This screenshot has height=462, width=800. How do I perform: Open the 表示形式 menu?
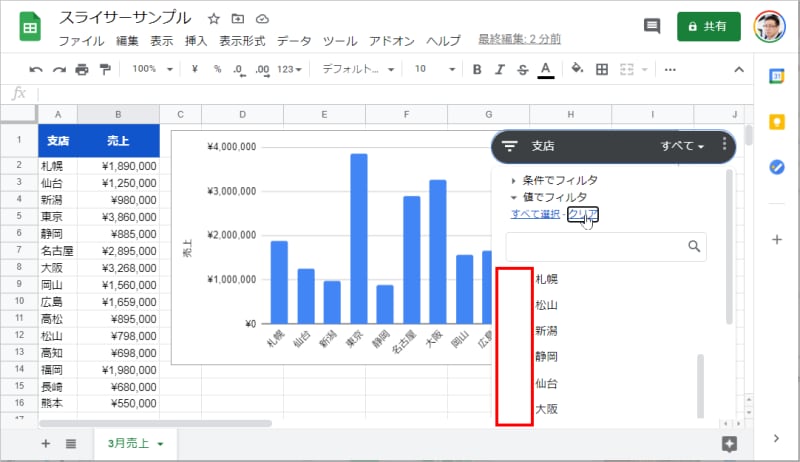click(x=242, y=41)
